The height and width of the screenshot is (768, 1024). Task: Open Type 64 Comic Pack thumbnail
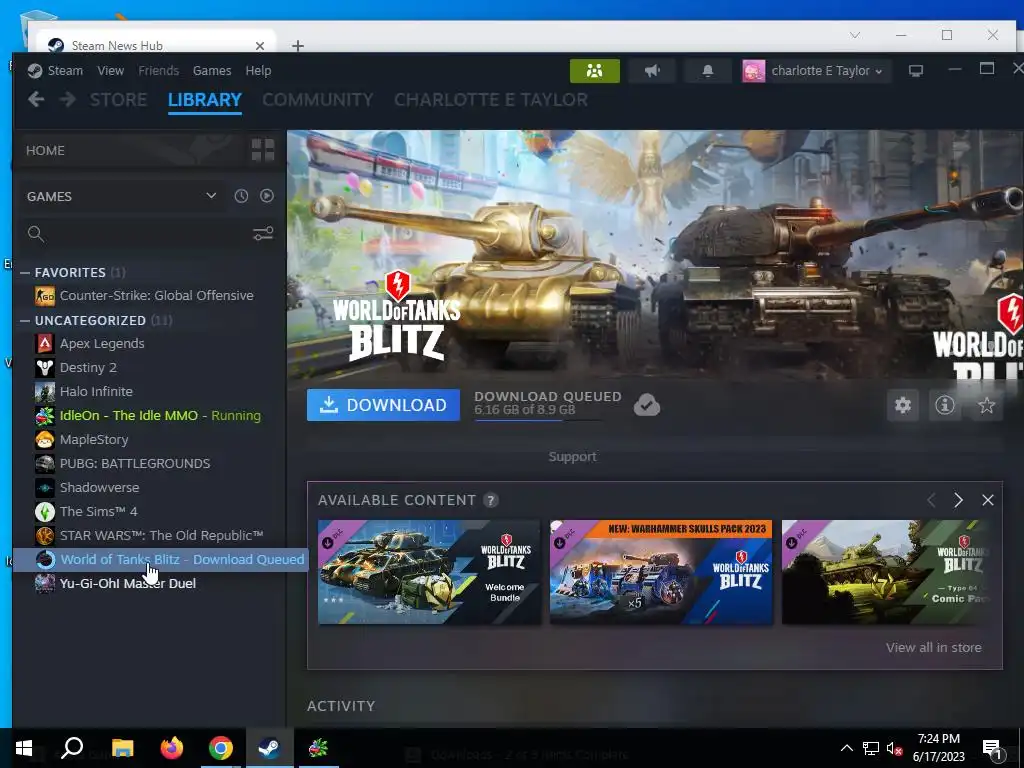887,572
